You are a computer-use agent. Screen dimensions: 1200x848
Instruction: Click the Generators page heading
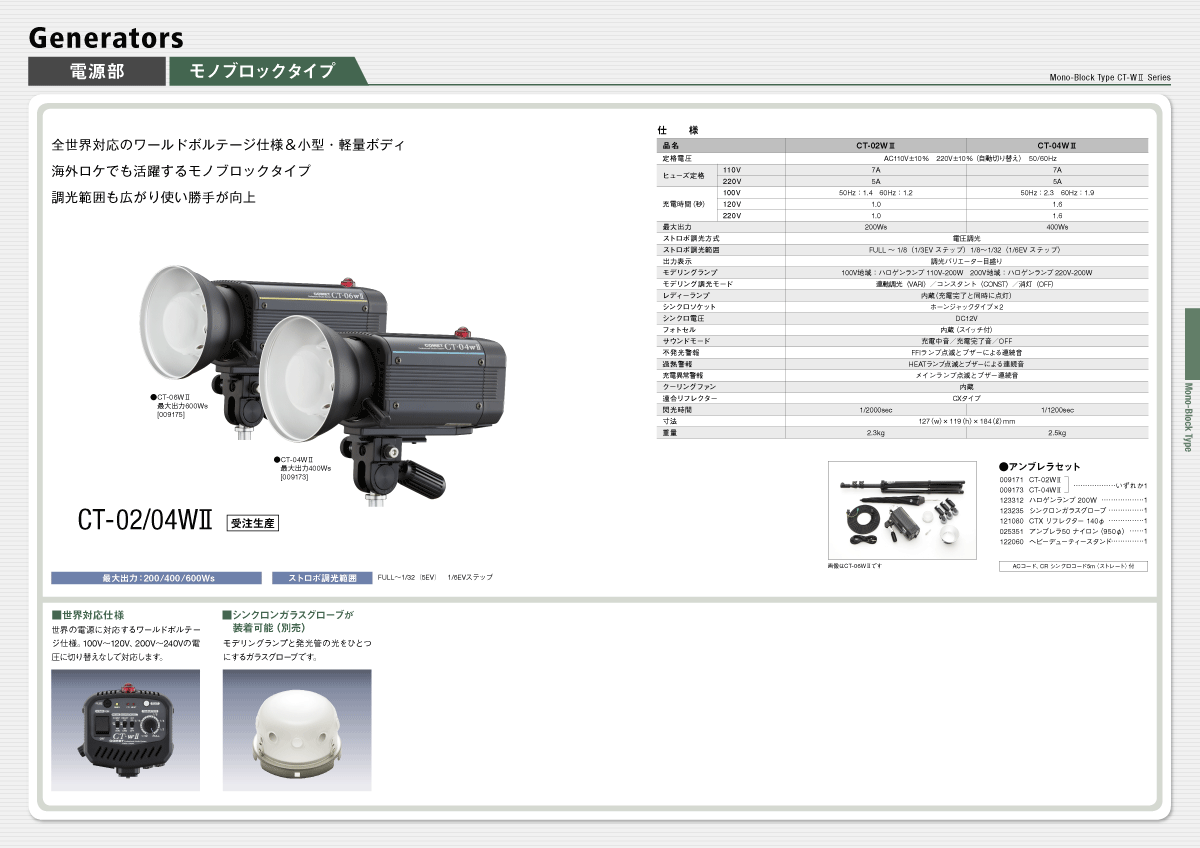tap(106, 38)
